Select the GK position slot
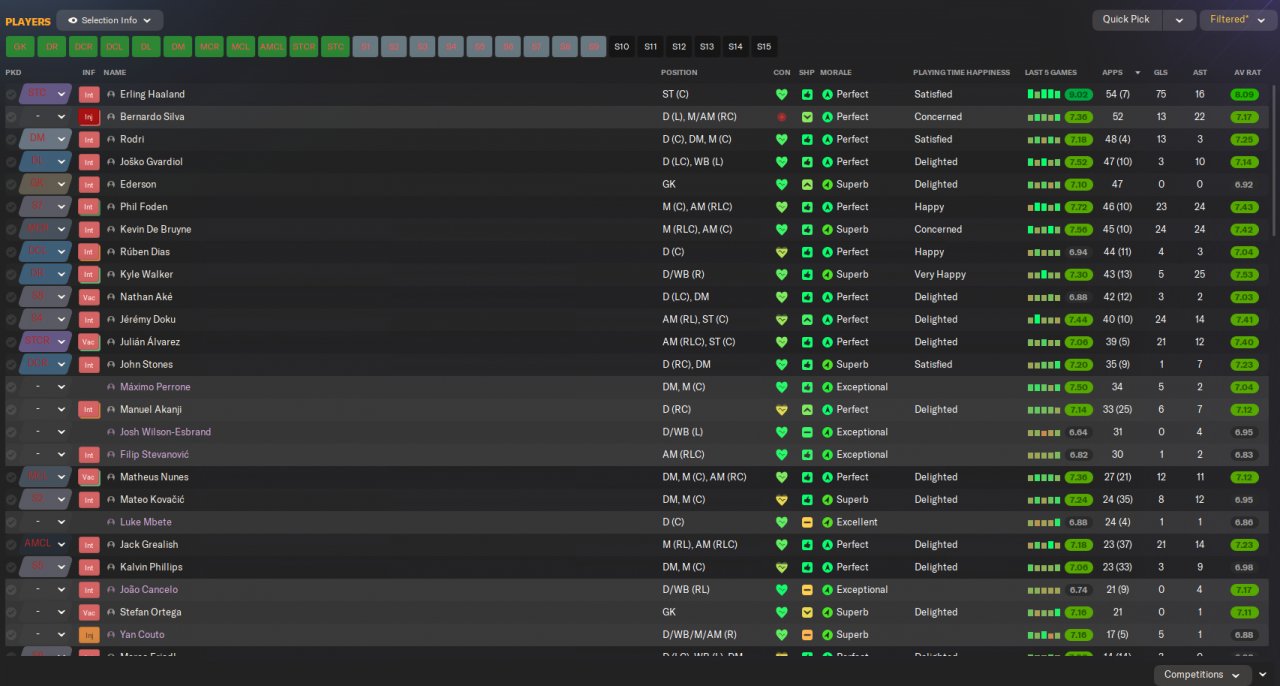 tap(20, 47)
